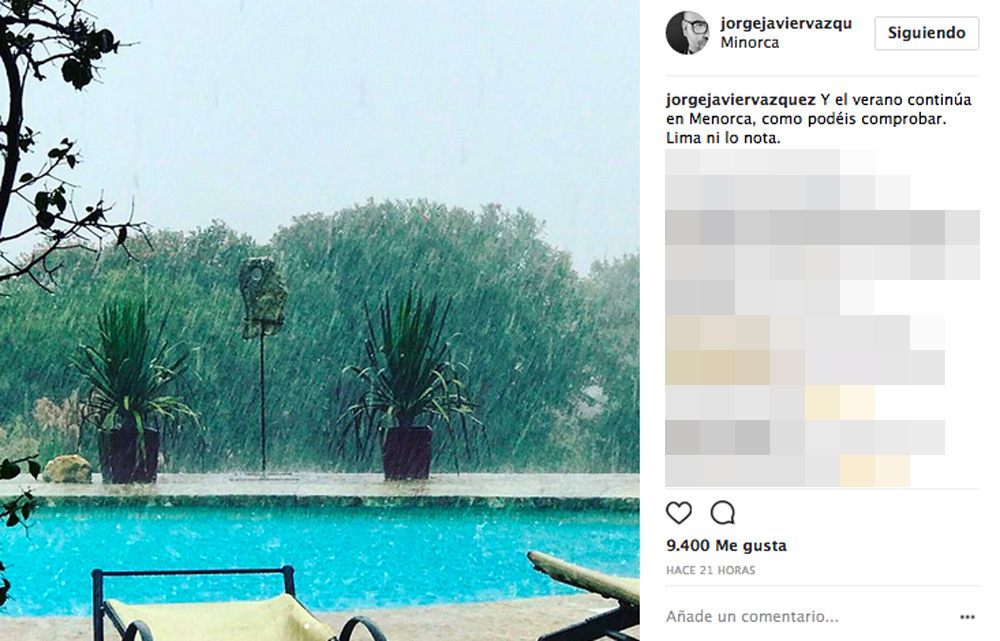
Task: Open comments via the speech bubble icon
Action: point(723,513)
